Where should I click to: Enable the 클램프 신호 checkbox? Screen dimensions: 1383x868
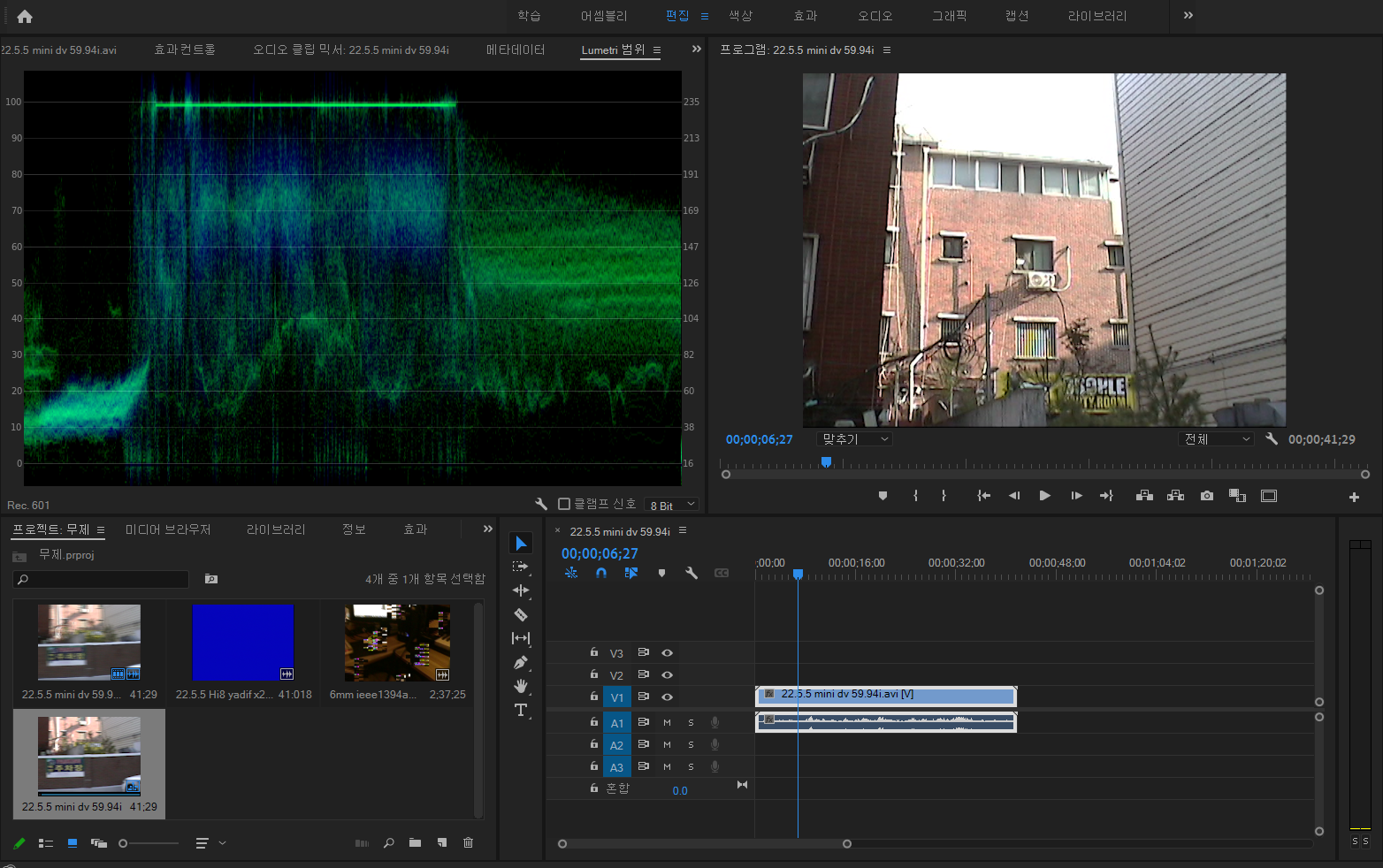564,504
